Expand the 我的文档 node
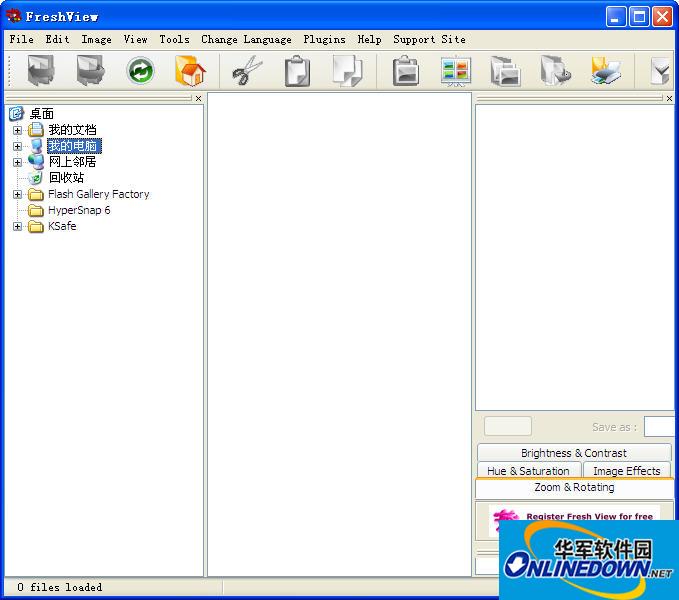Screen dimensions: 679x600 click(x=17, y=130)
